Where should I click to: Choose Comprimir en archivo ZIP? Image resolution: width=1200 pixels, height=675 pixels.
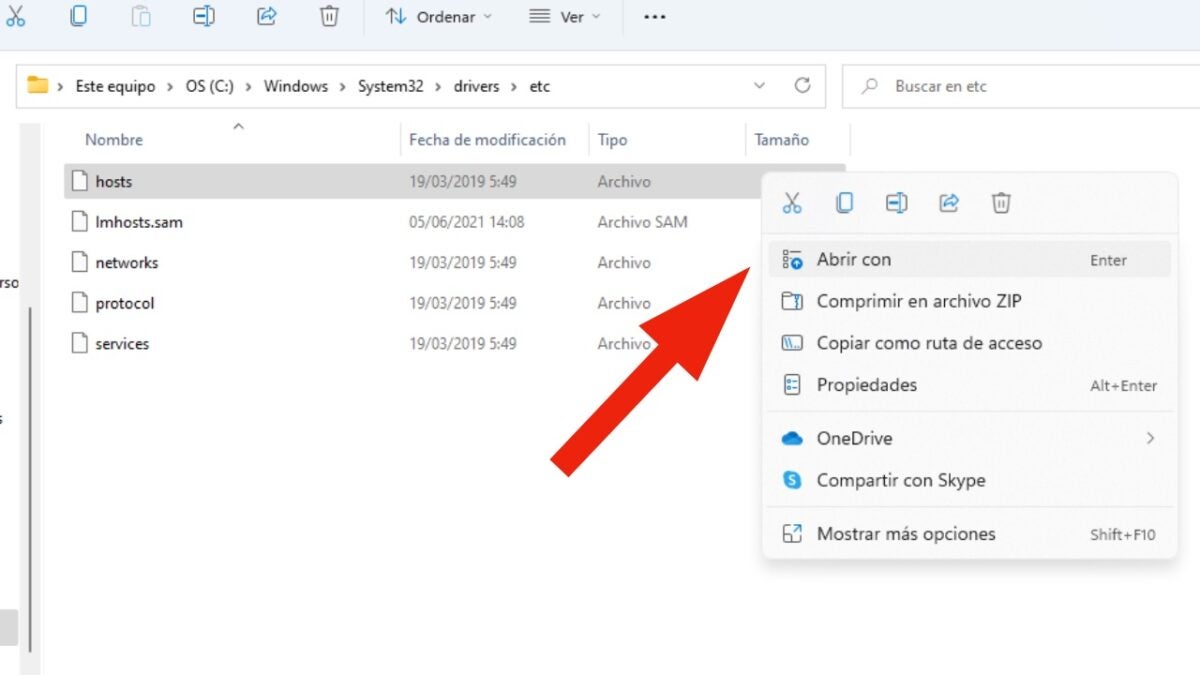[918, 301]
